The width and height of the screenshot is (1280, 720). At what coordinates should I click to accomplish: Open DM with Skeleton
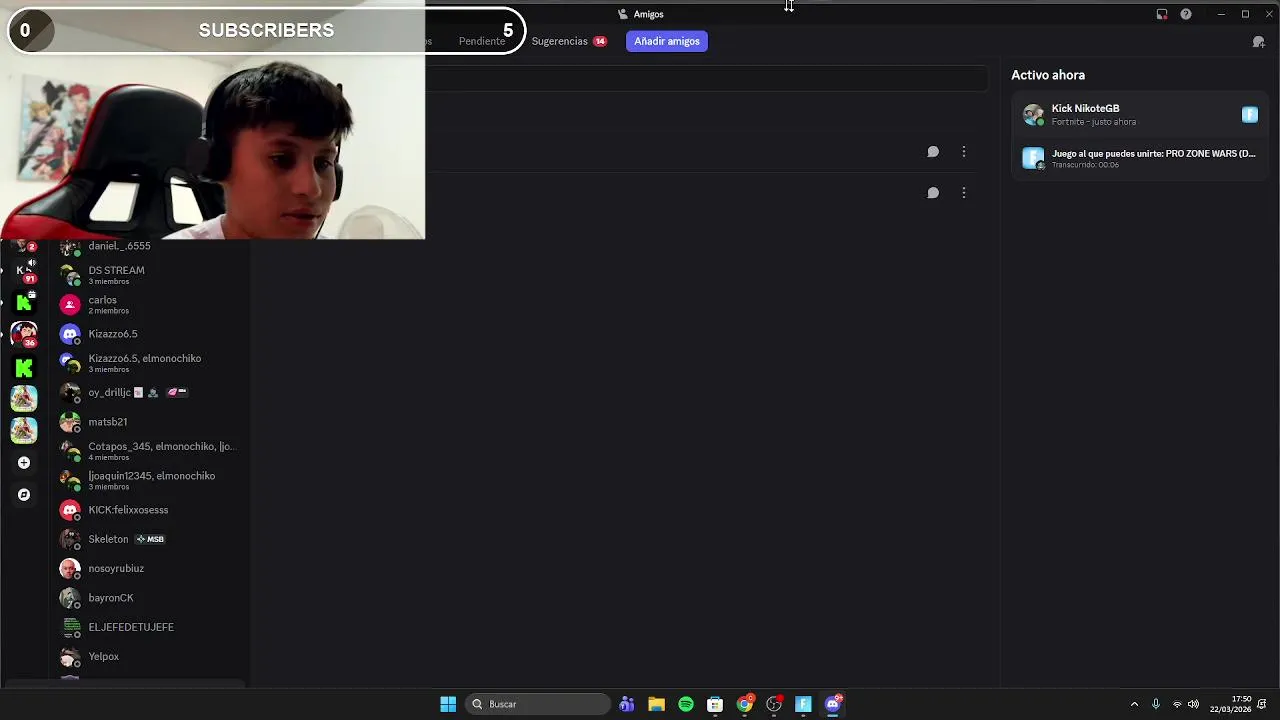point(148,539)
